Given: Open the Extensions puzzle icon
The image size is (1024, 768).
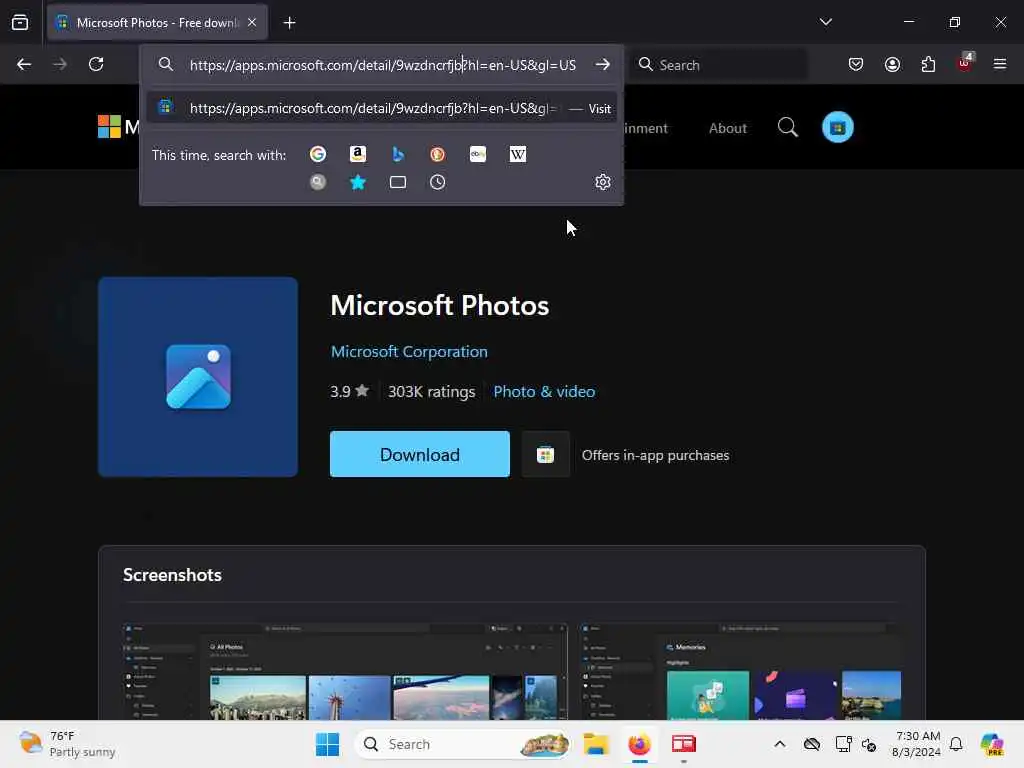Looking at the screenshot, I should tap(928, 64).
